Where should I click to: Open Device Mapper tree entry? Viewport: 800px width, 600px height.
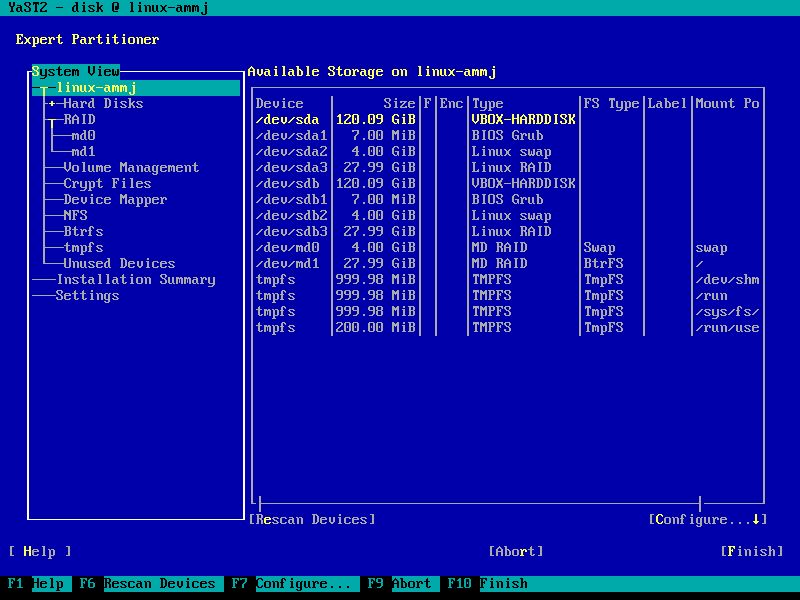(115, 199)
